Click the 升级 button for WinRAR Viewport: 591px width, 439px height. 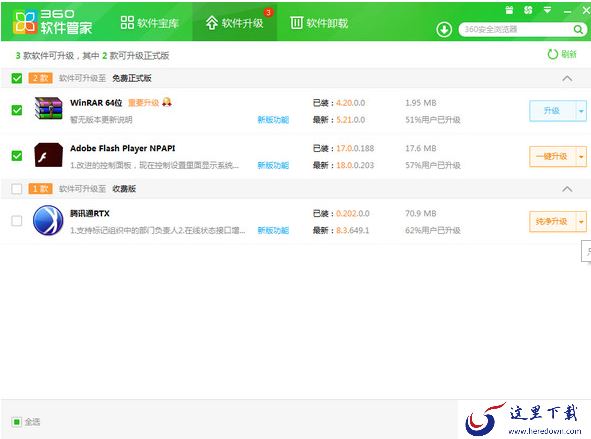(552, 111)
